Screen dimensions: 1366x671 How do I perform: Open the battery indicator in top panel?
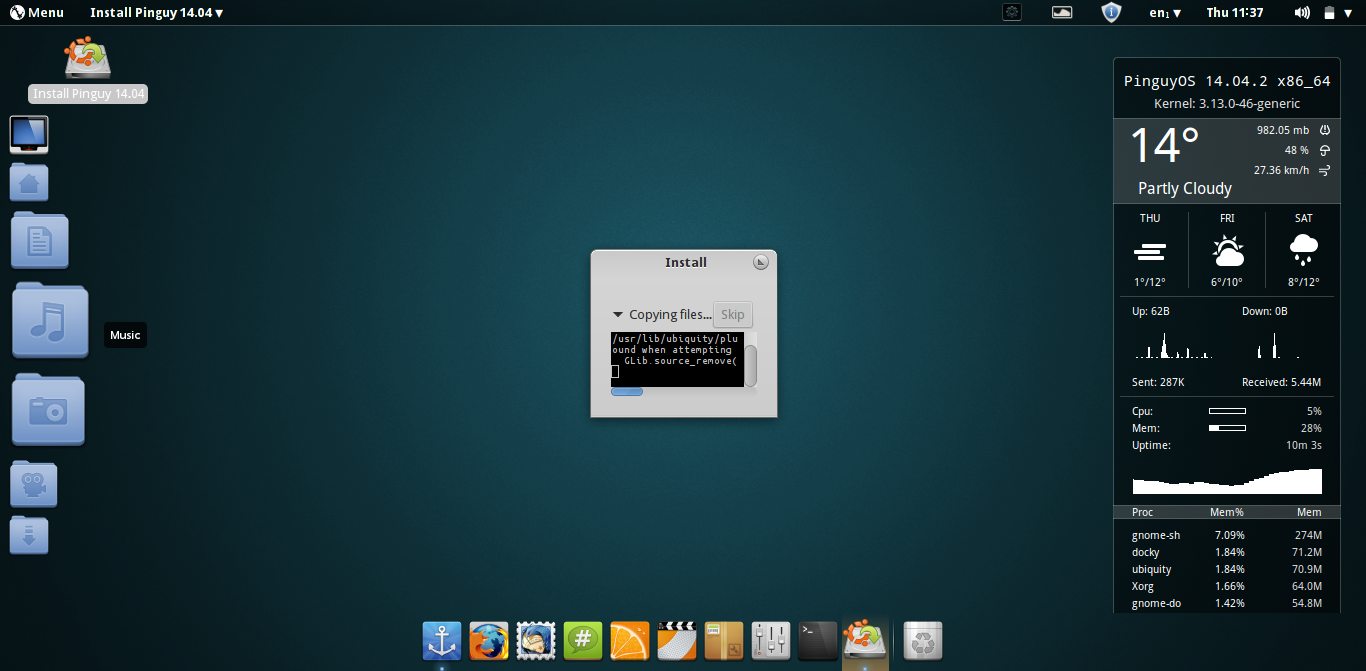click(x=1329, y=13)
